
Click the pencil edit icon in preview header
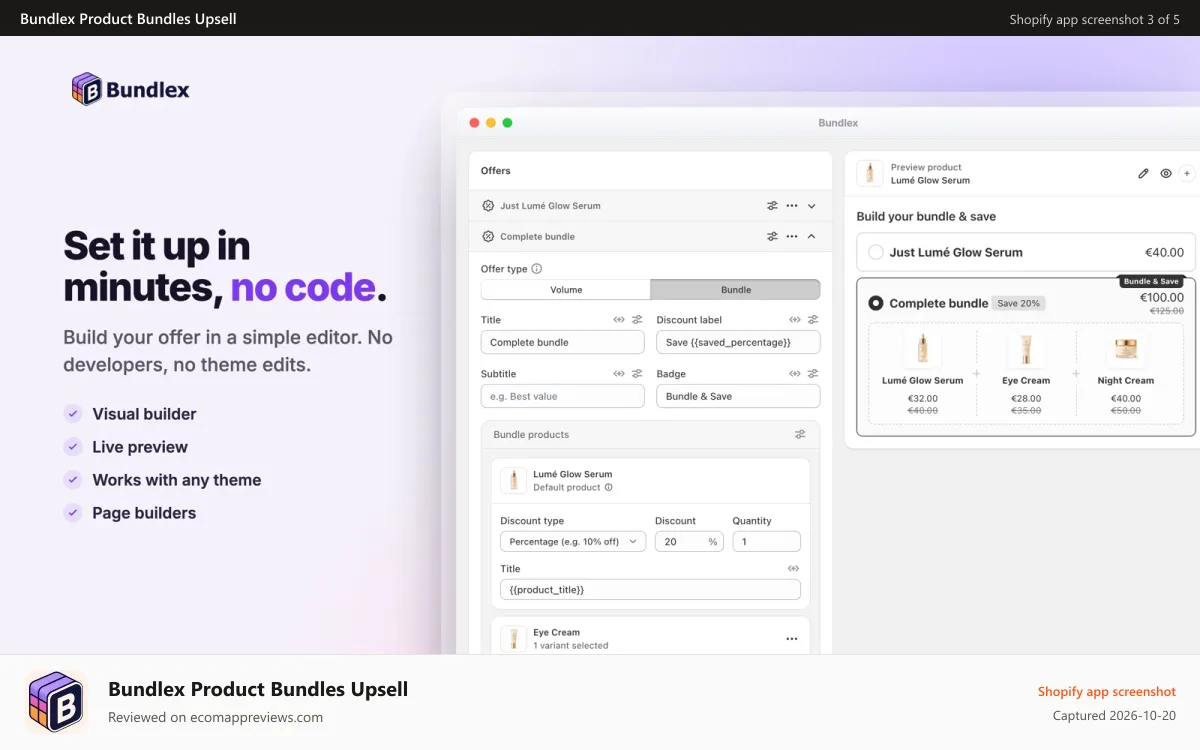click(1144, 173)
